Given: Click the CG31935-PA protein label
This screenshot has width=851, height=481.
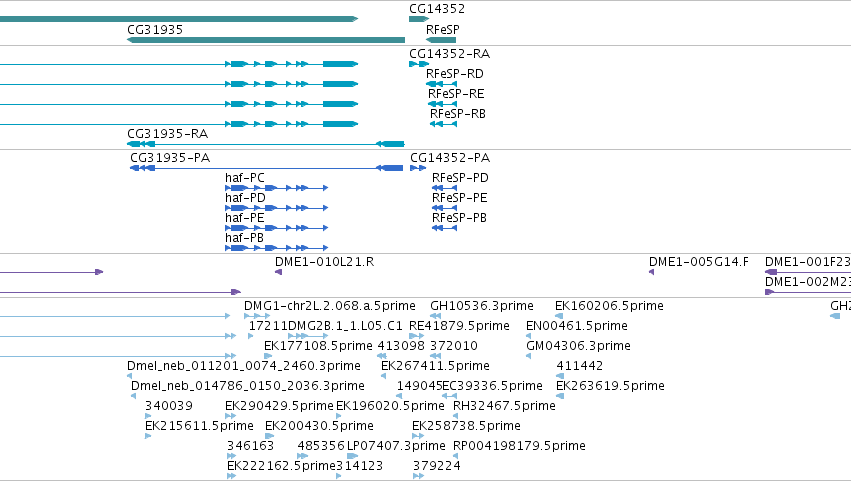Looking at the screenshot, I should (170, 158).
